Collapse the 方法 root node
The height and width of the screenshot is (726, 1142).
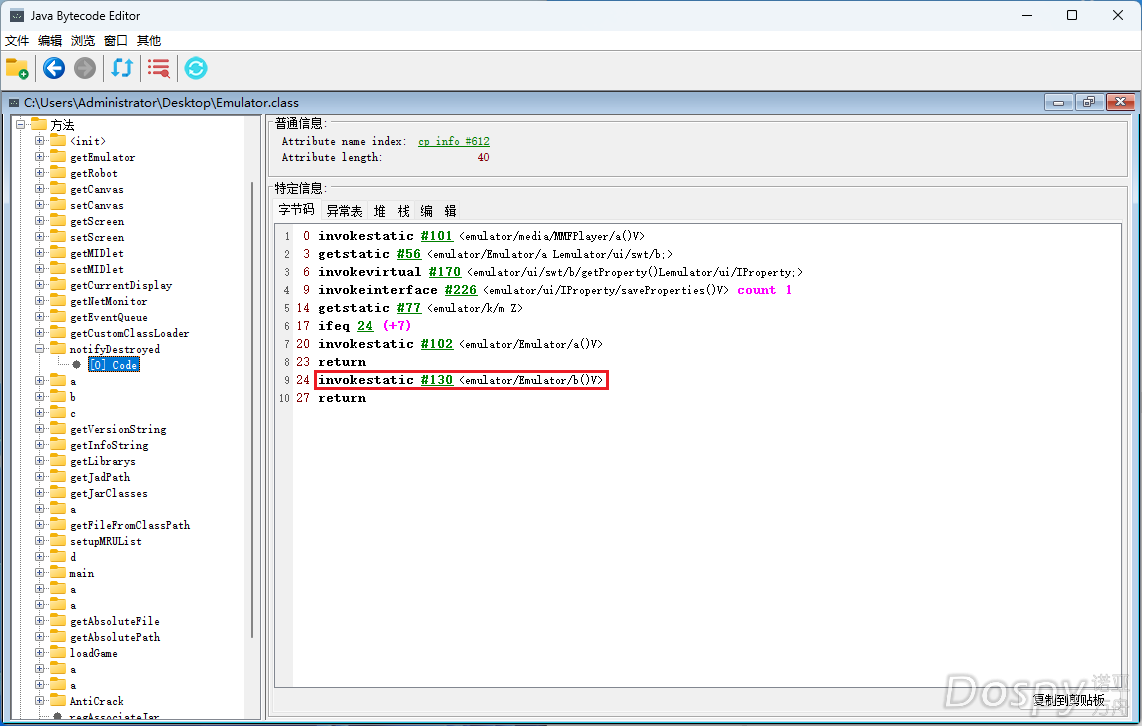point(21,125)
